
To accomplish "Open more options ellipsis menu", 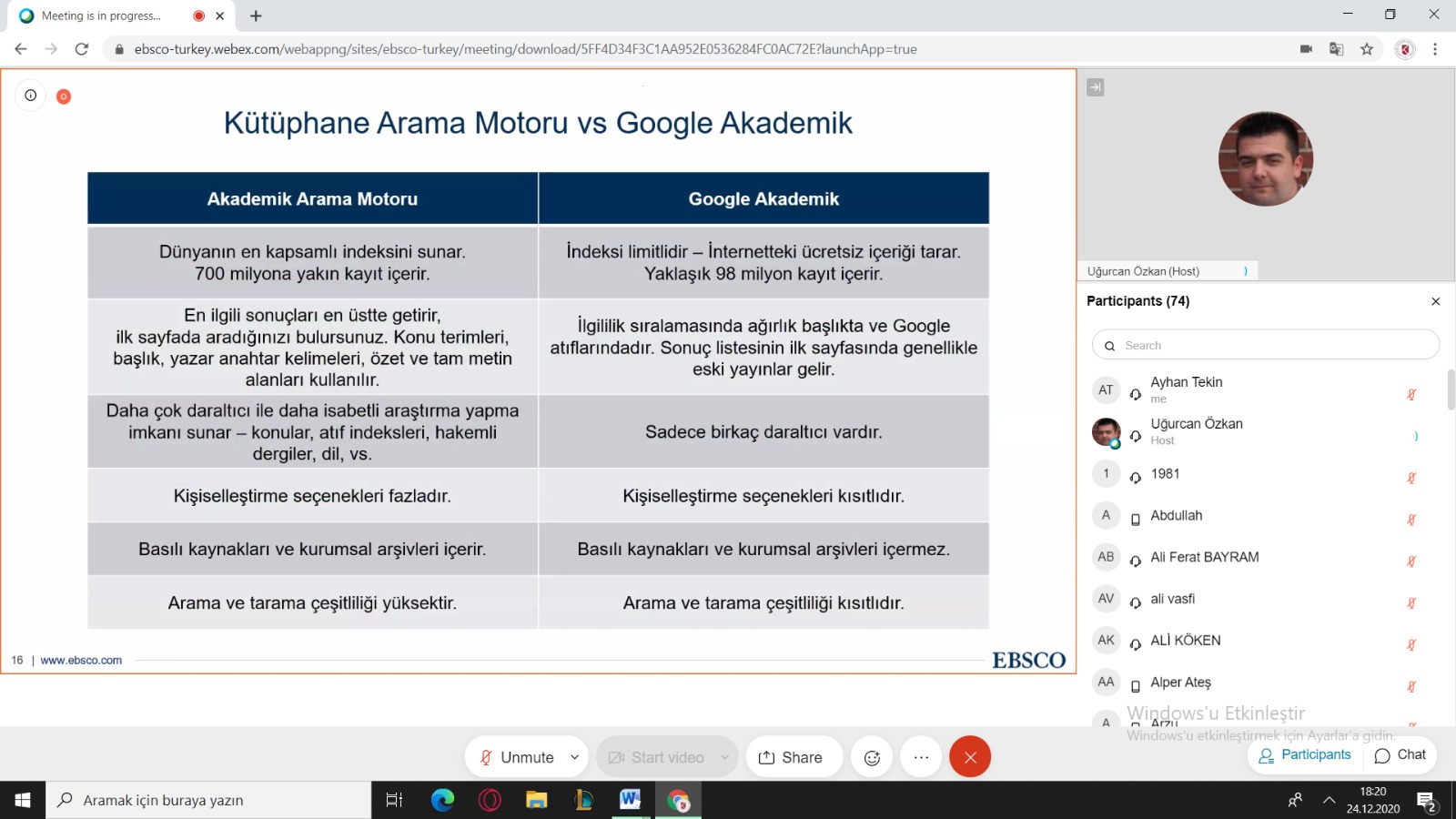I will (921, 757).
